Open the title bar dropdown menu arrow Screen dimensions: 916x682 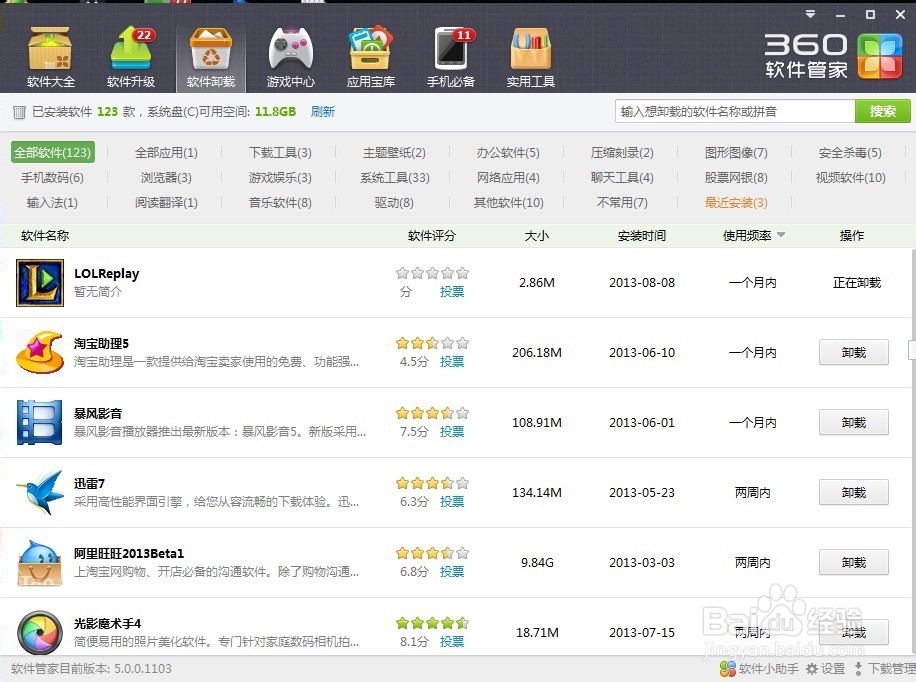click(810, 15)
